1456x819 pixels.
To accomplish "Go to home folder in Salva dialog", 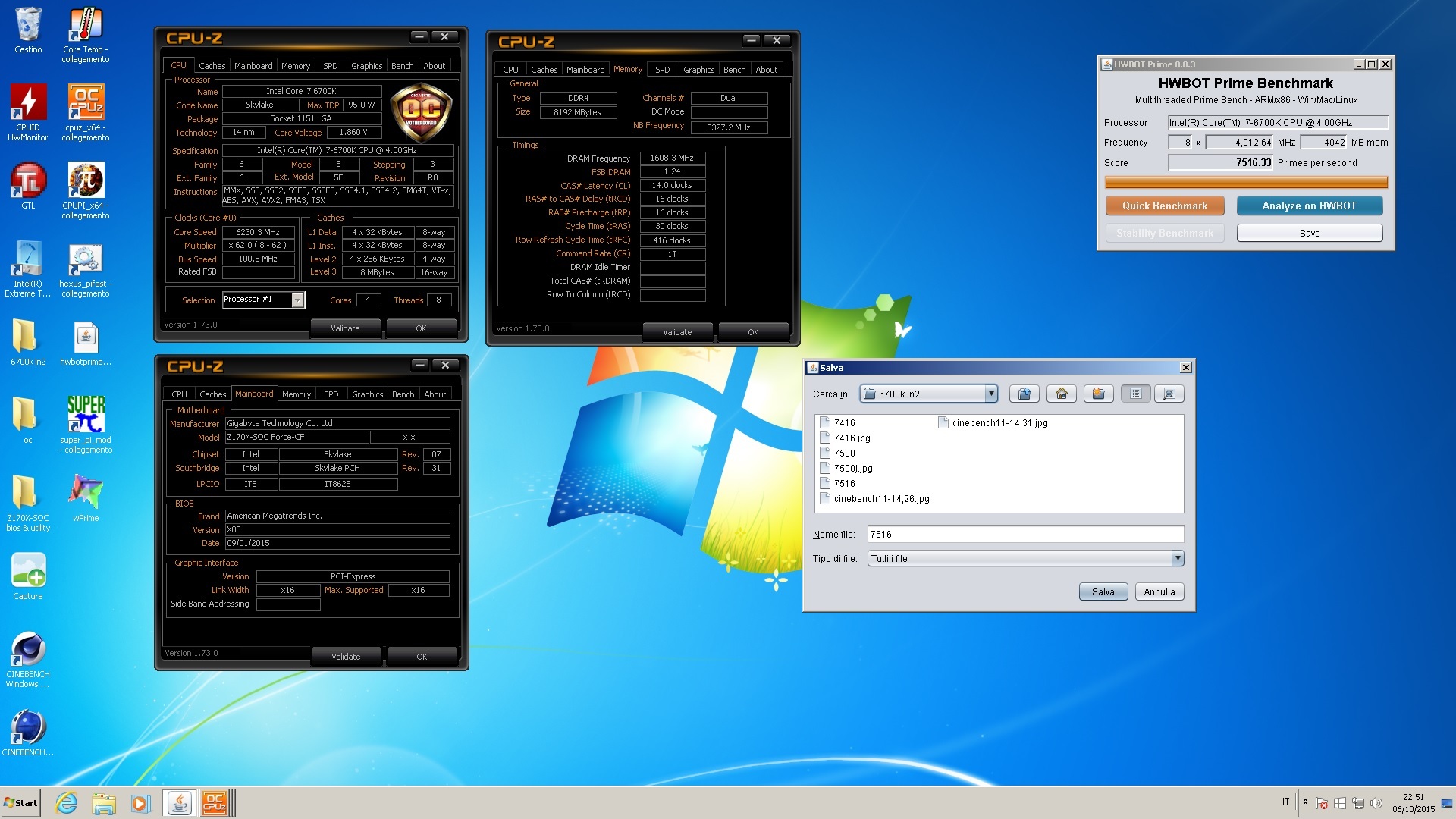I will click(x=1062, y=394).
